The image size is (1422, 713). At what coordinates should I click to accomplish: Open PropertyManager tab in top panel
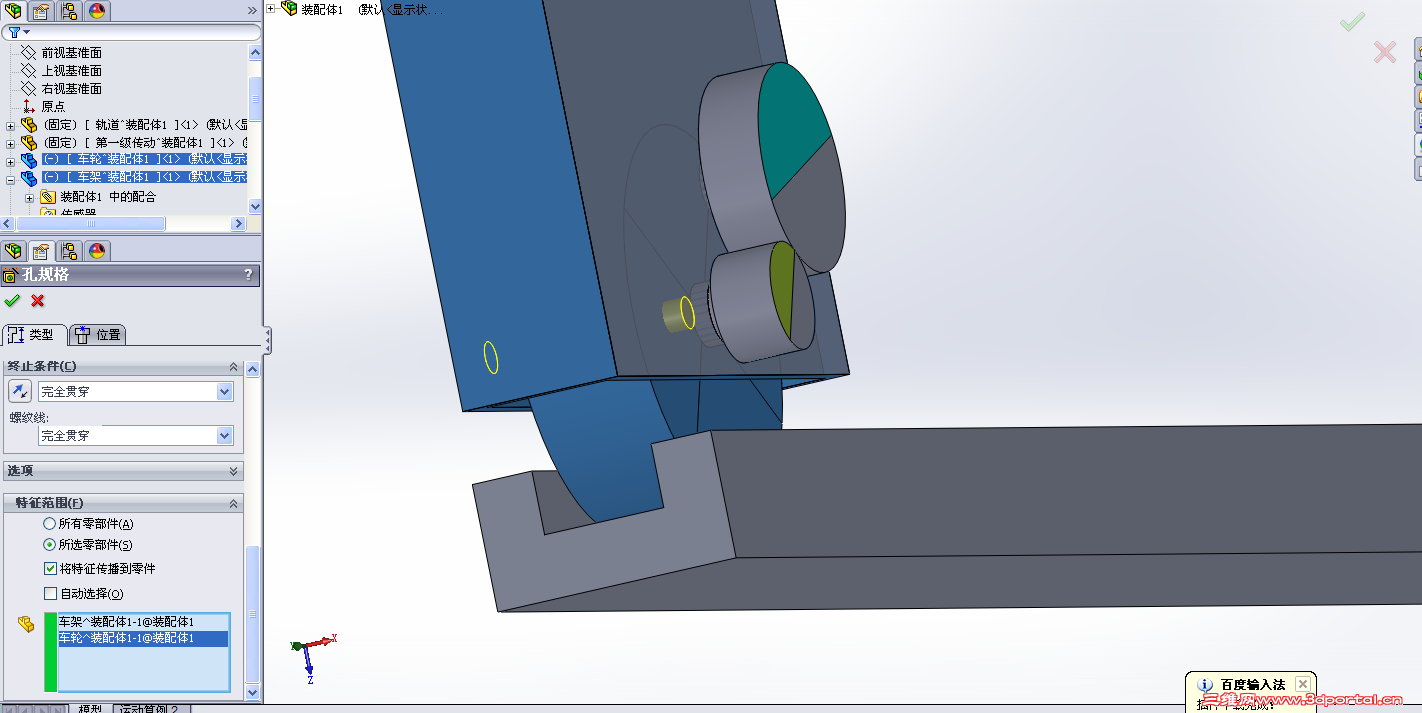(41, 11)
